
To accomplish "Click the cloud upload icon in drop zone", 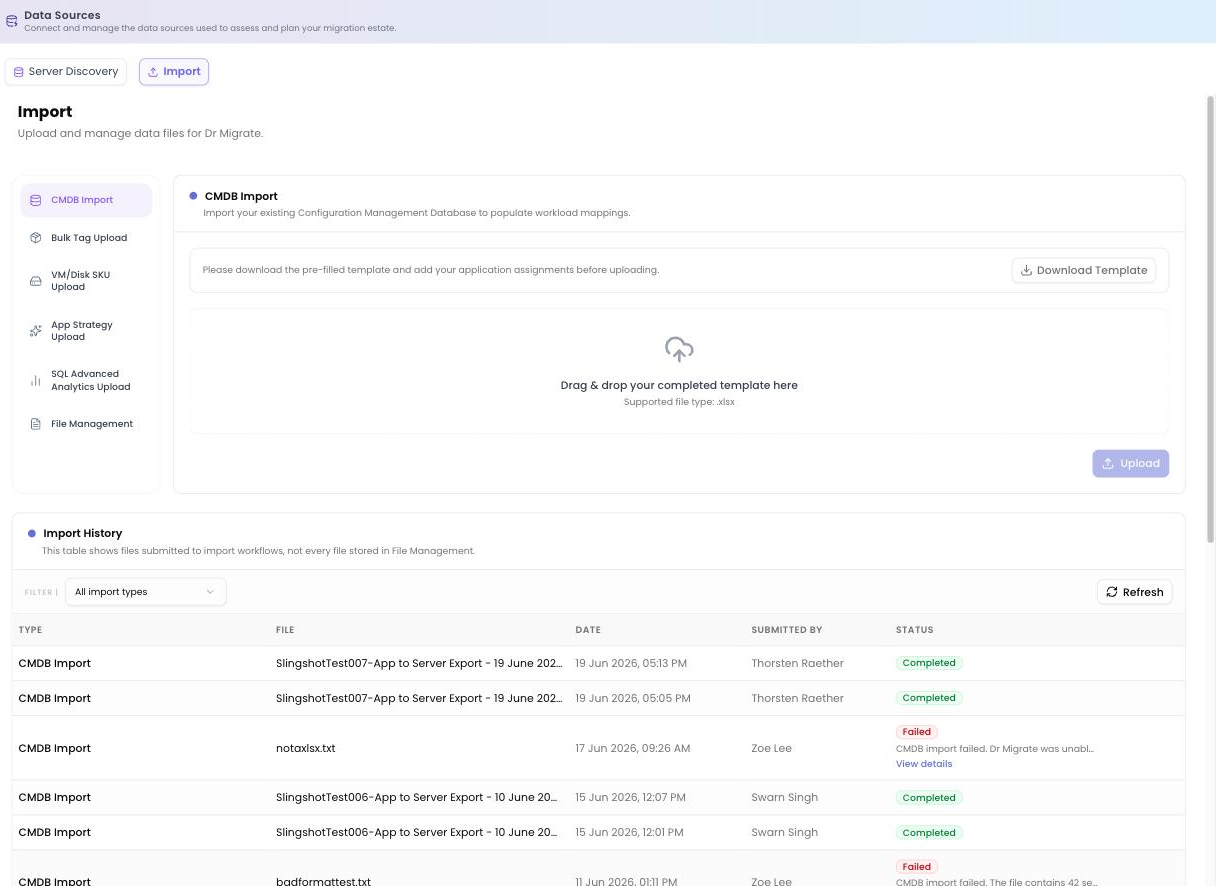I will [679, 349].
